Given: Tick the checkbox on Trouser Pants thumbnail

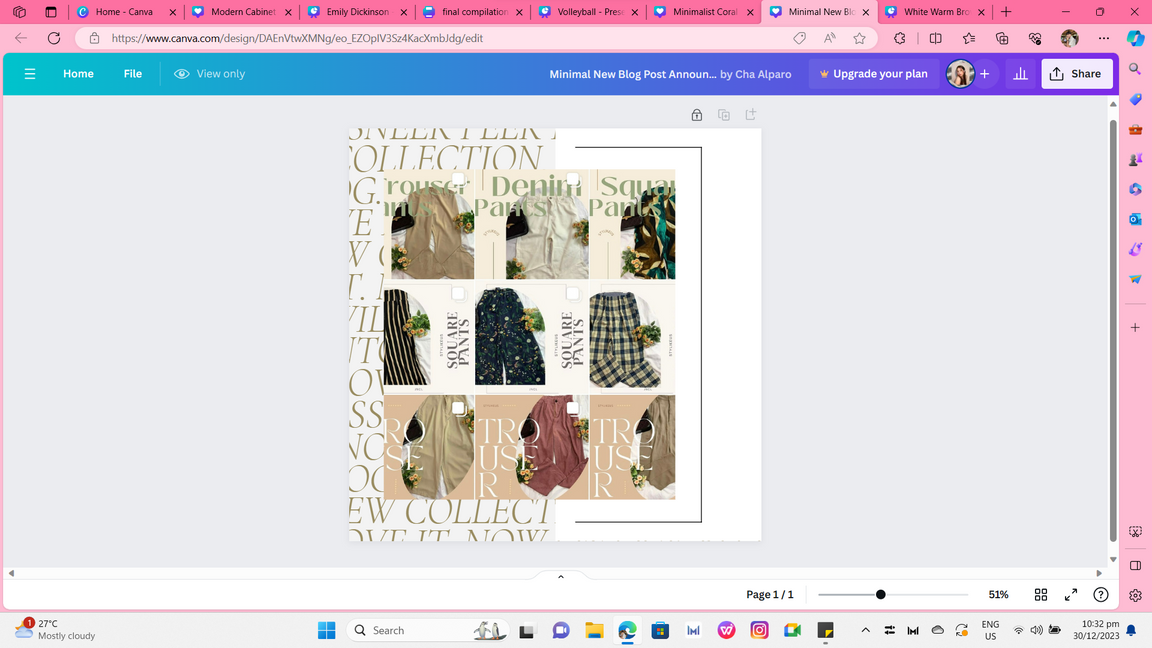Looking at the screenshot, I should point(458,180).
